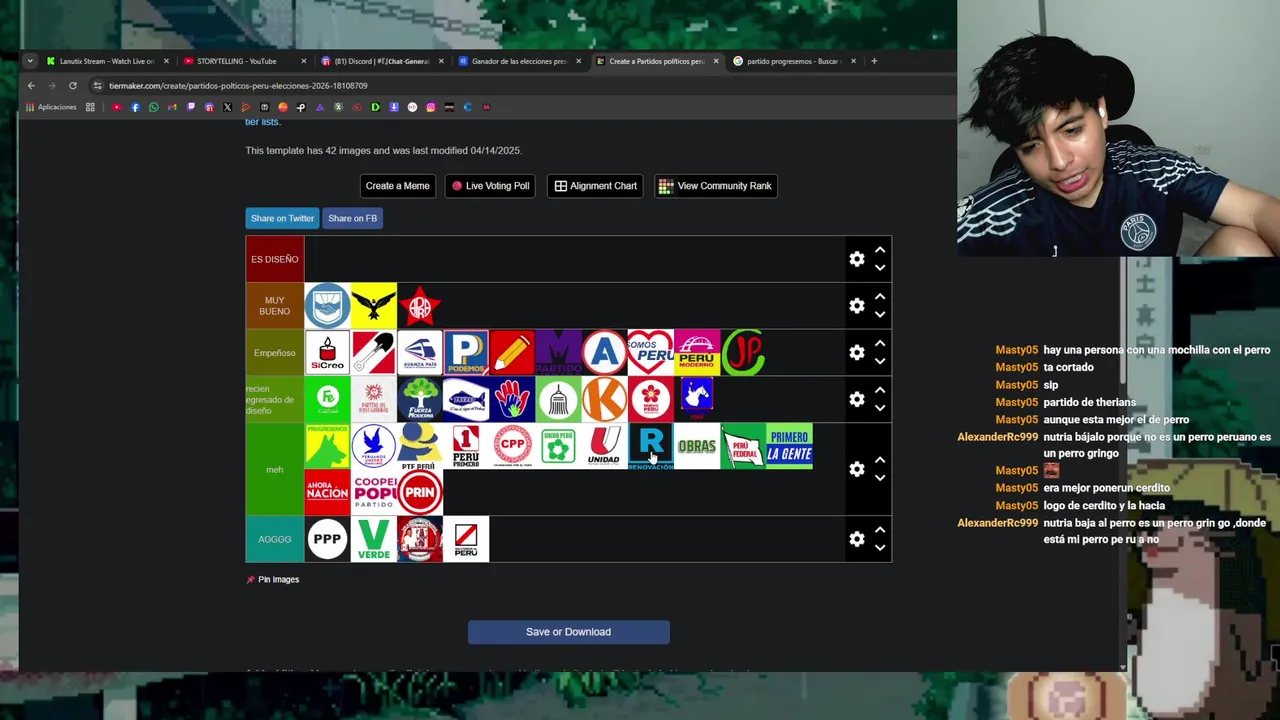
Task: Open the Alignment Chart view
Action: pos(595,186)
